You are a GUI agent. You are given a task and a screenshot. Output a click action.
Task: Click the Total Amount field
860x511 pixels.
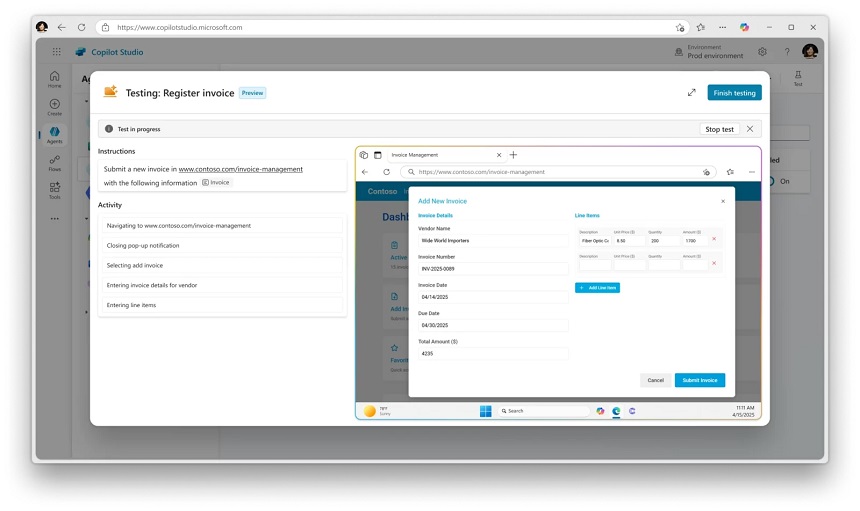493,354
